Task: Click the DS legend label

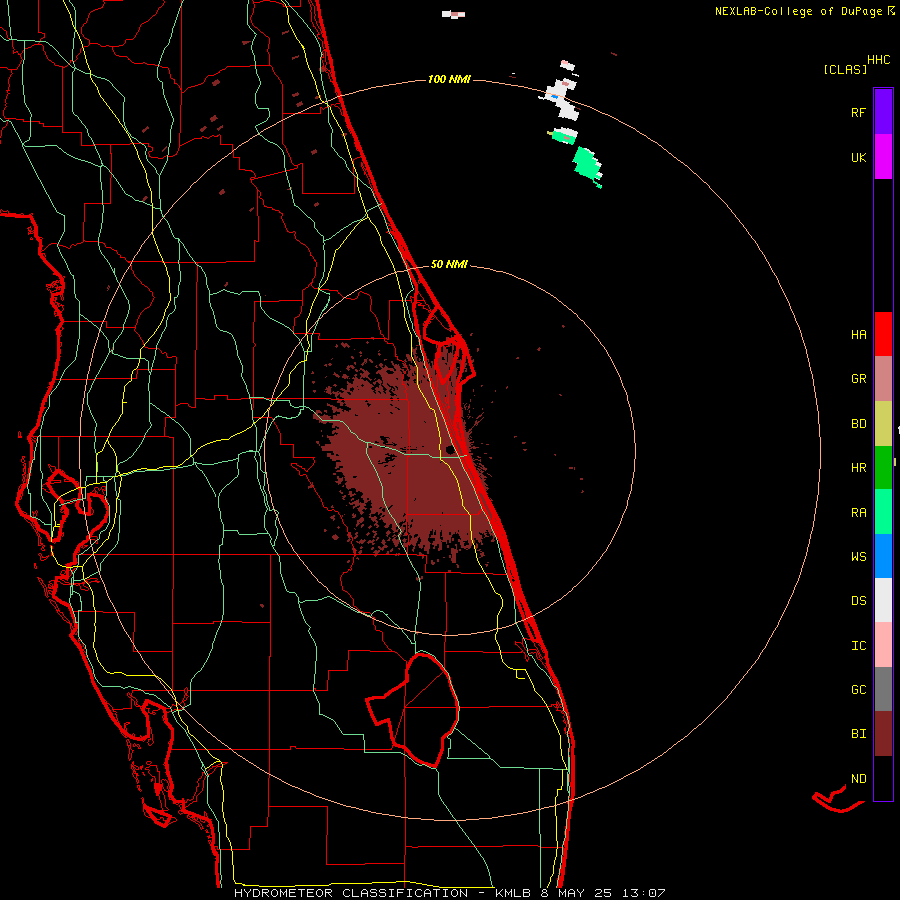Action: click(858, 600)
